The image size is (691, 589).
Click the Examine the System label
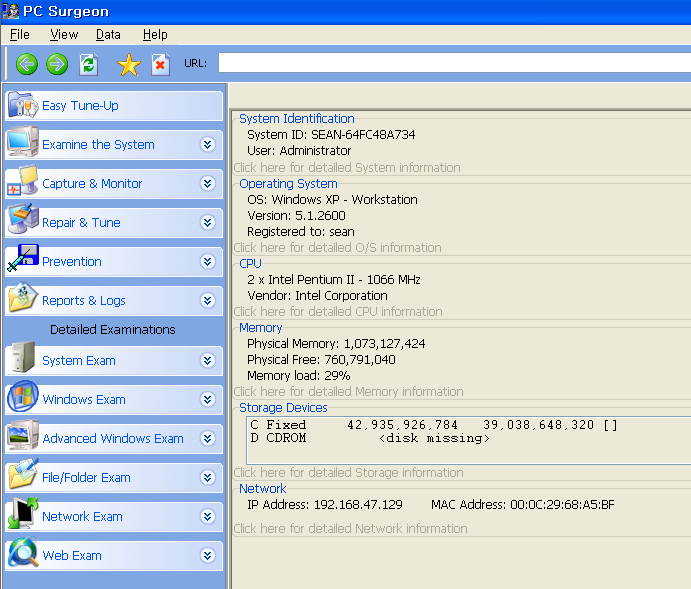pyautogui.click(x=98, y=144)
